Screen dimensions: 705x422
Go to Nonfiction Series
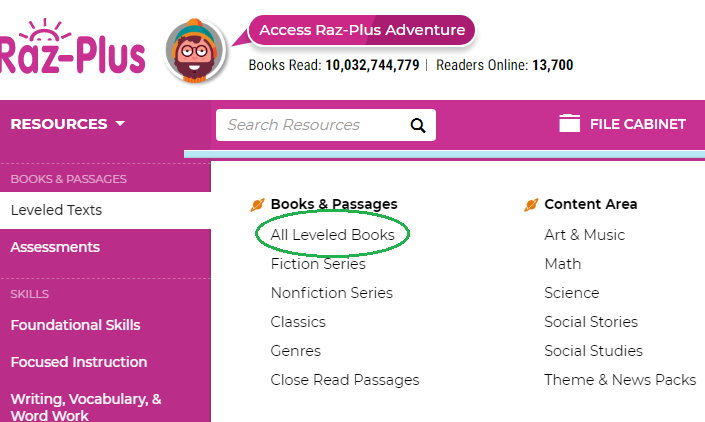click(331, 293)
